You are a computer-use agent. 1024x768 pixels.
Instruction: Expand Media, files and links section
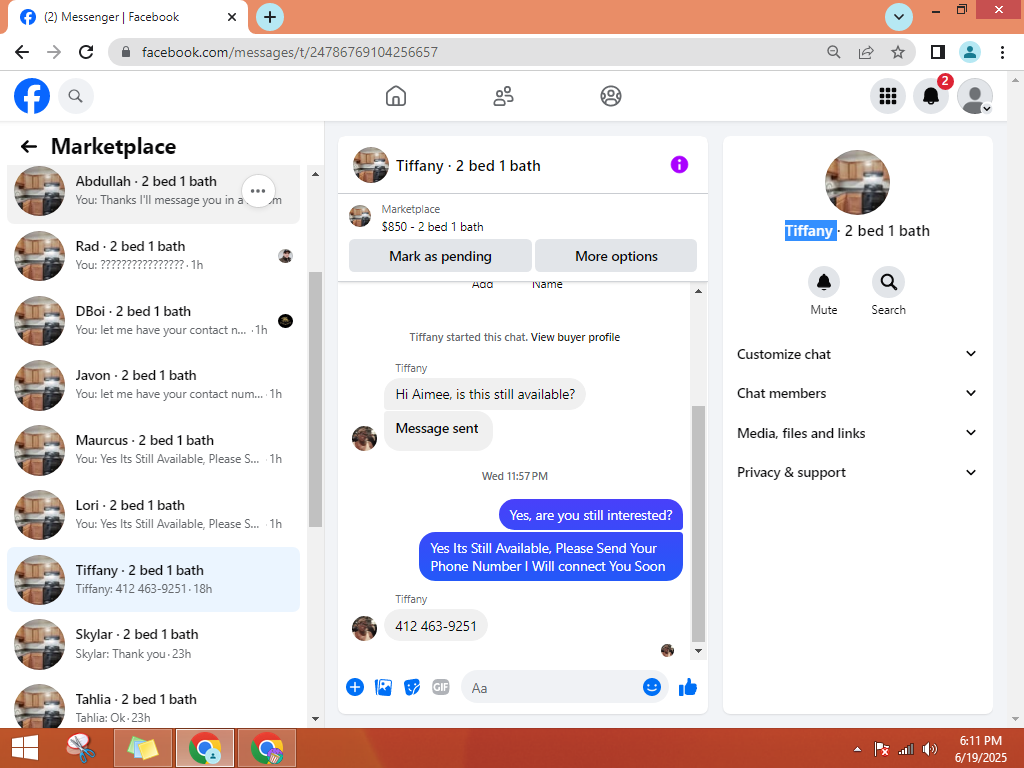pyautogui.click(x=857, y=433)
